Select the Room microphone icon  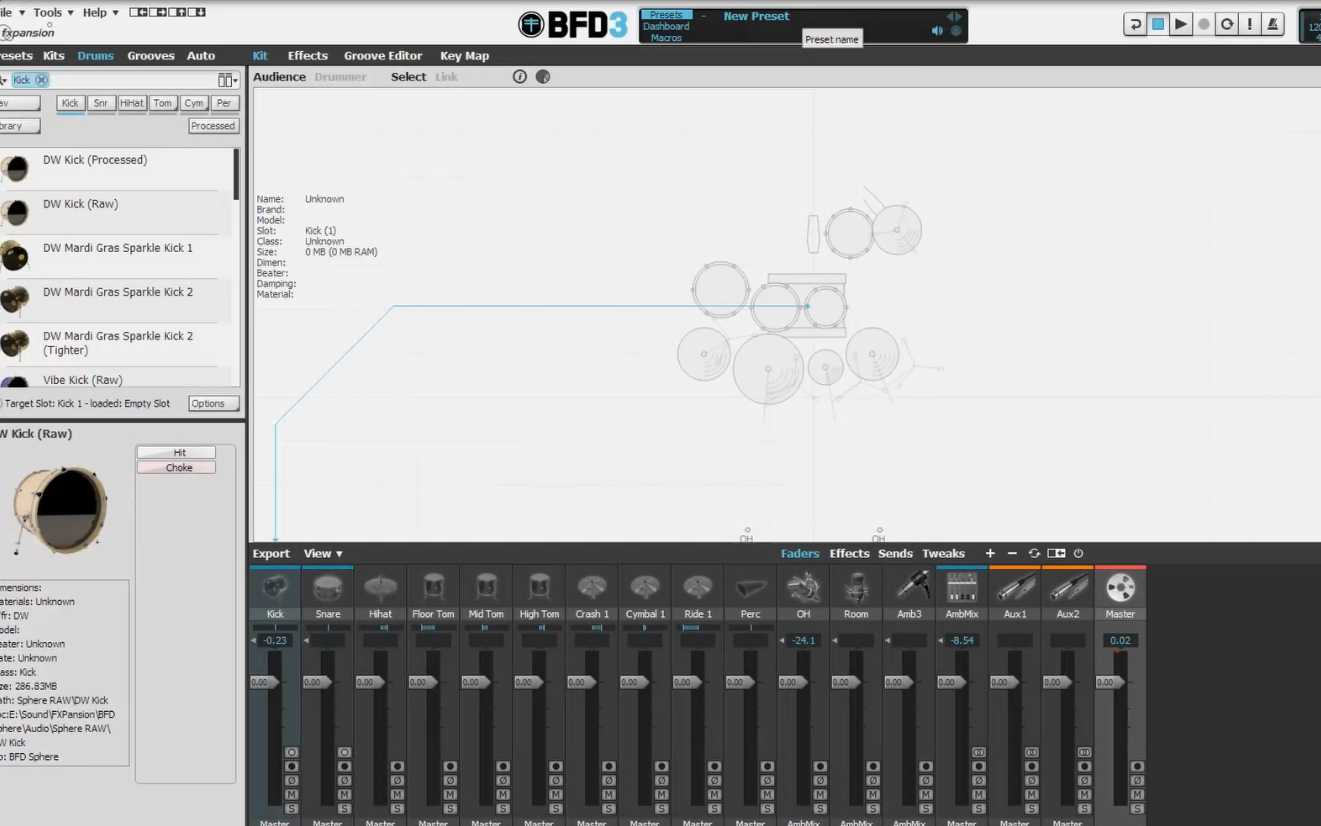pyautogui.click(x=856, y=588)
